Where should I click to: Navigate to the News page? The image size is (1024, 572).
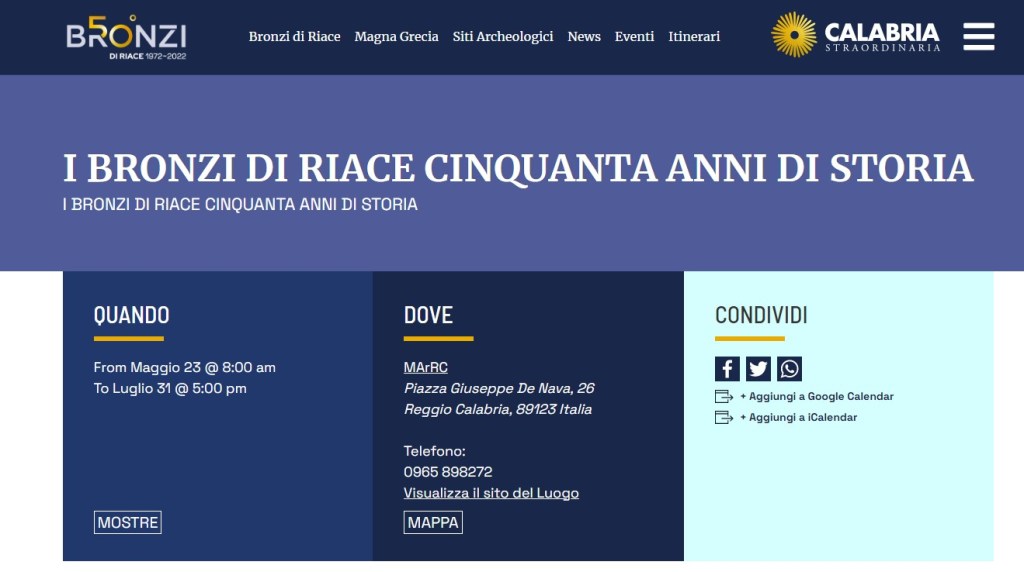pos(584,37)
